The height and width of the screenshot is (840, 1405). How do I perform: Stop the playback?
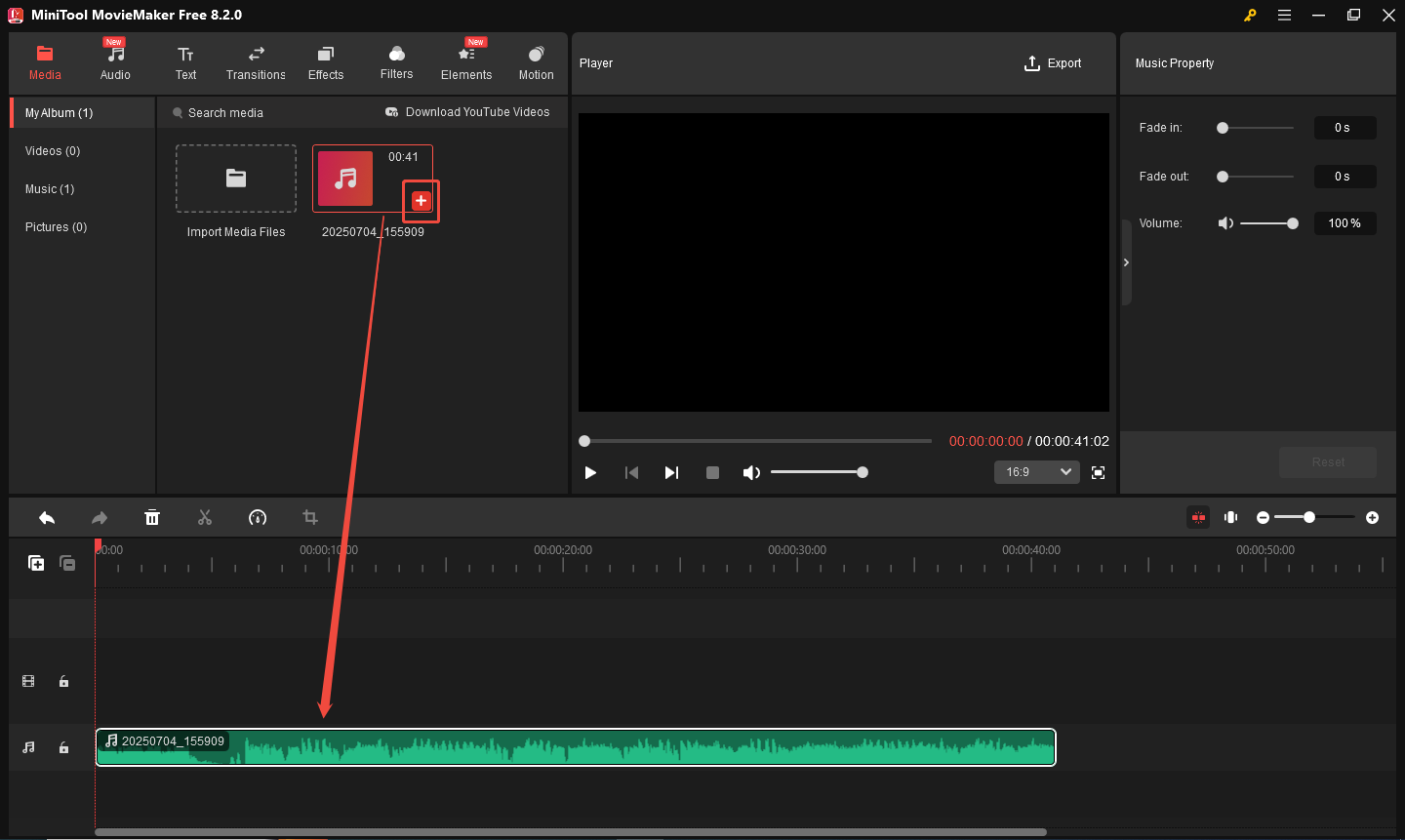(712, 472)
